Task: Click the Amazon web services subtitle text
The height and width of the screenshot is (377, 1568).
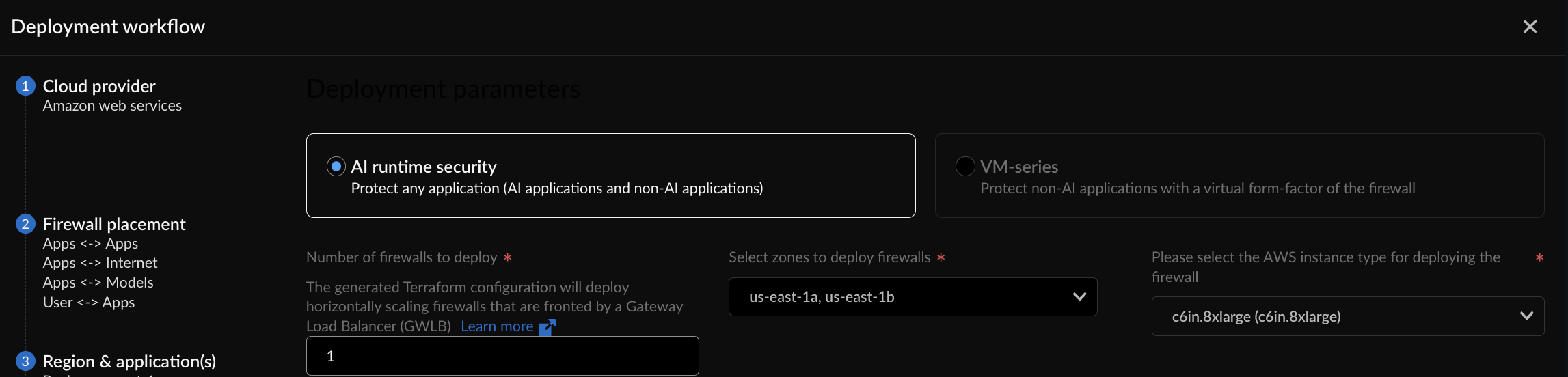Action: click(x=112, y=106)
